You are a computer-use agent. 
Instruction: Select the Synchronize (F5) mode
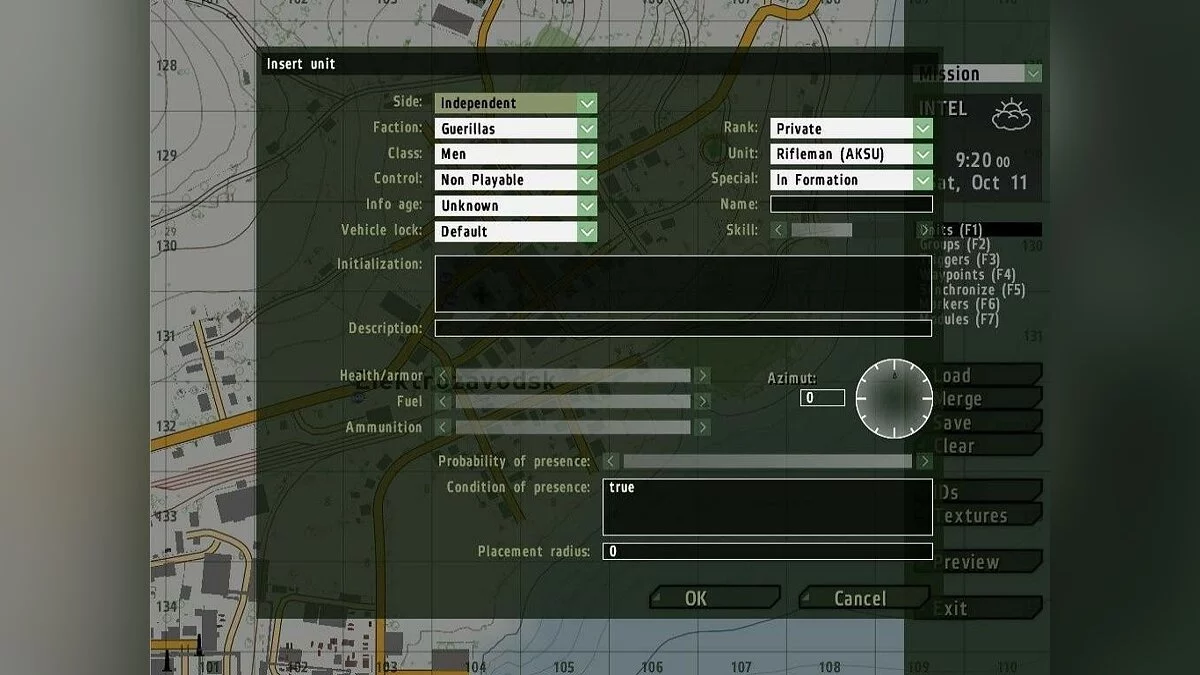click(971, 290)
